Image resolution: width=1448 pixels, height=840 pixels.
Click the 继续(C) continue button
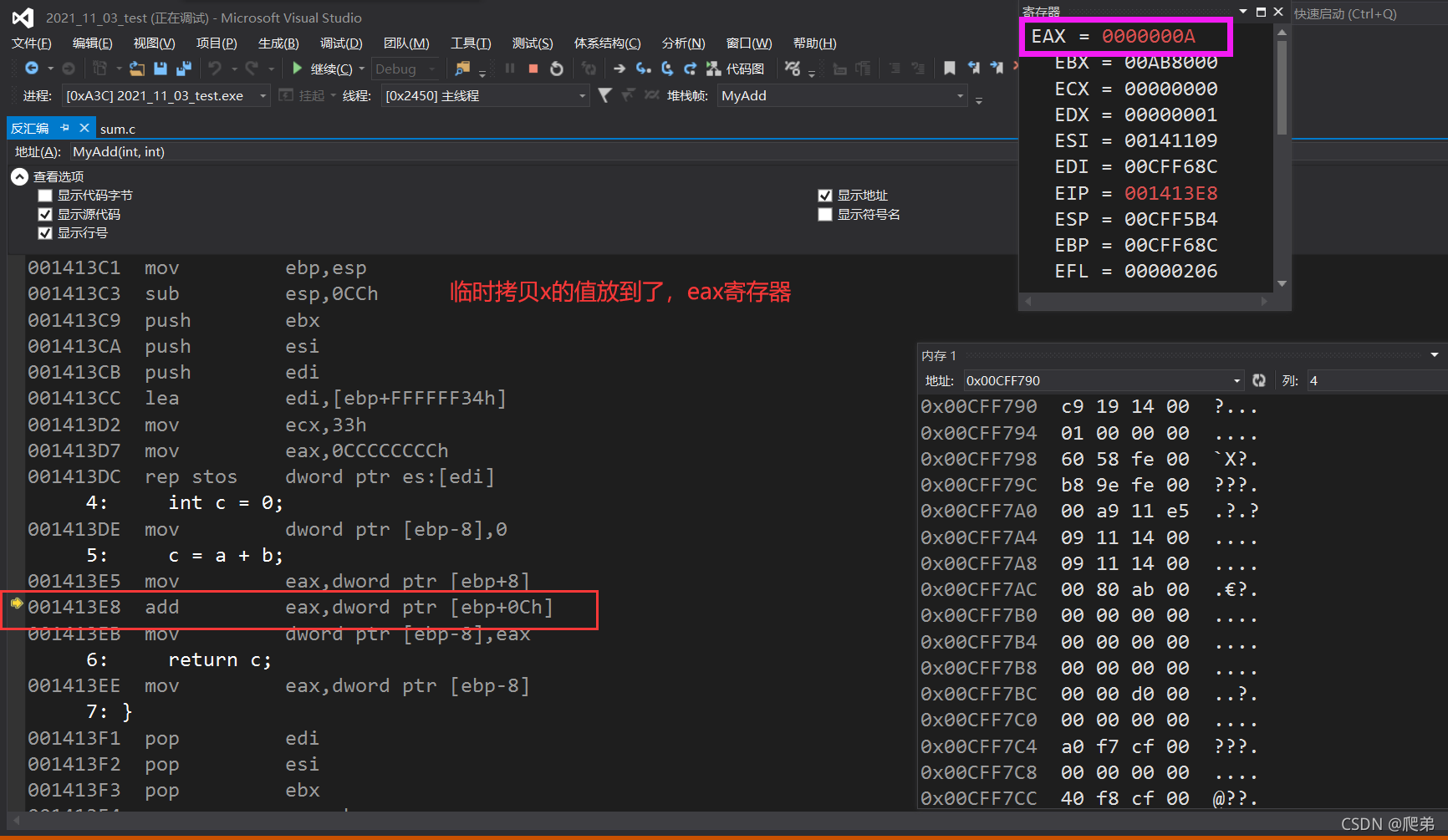pos(321,69)
